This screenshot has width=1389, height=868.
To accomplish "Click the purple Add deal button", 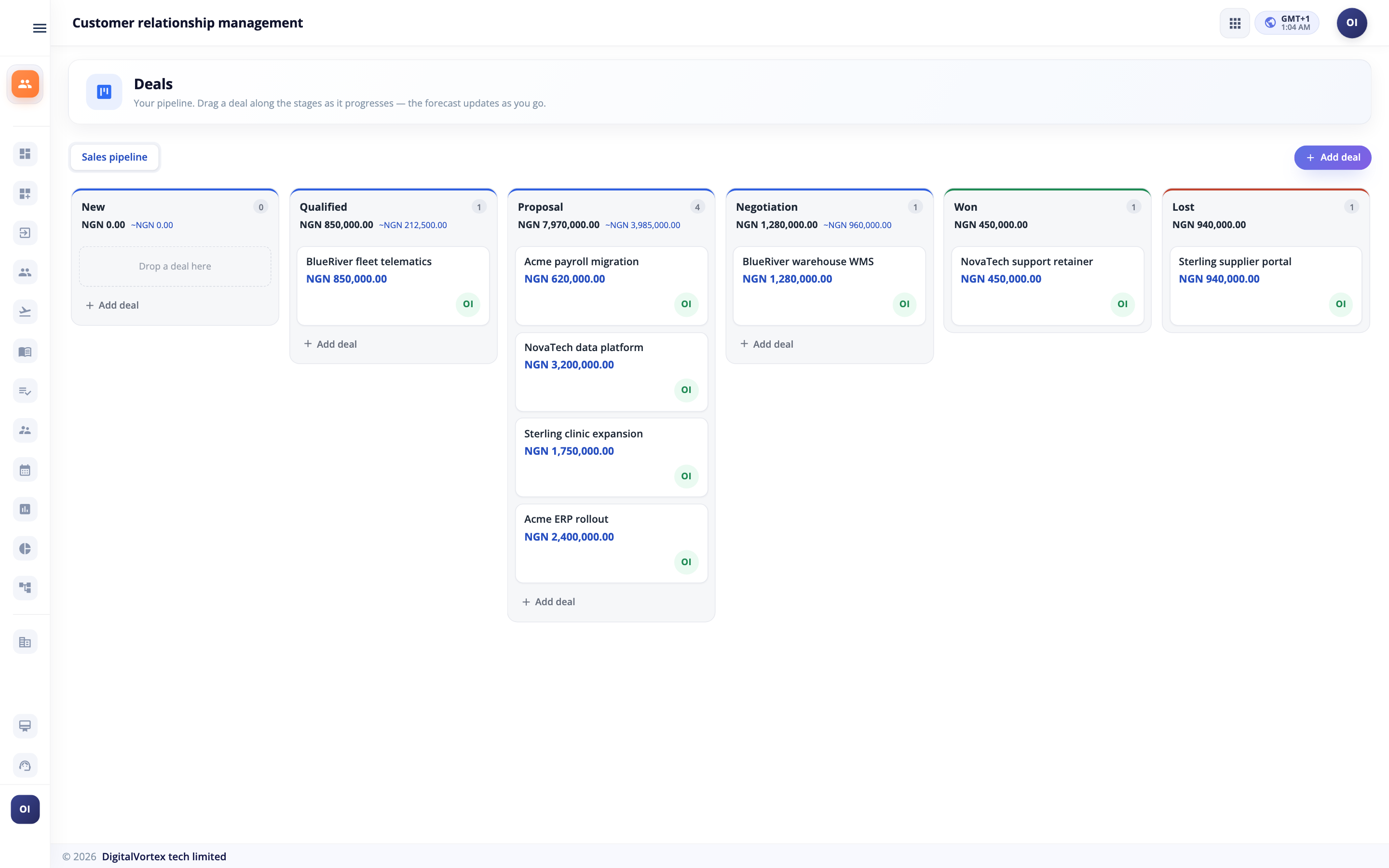I will click(x=1332, y=157).
